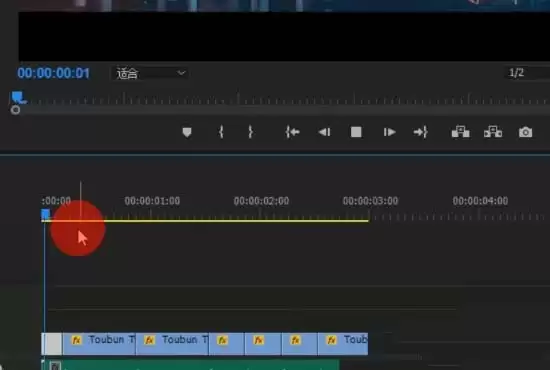Open the 适合 zoom level dropdown
The height and width of the screenshot is (370, 550).
(150, 73)
